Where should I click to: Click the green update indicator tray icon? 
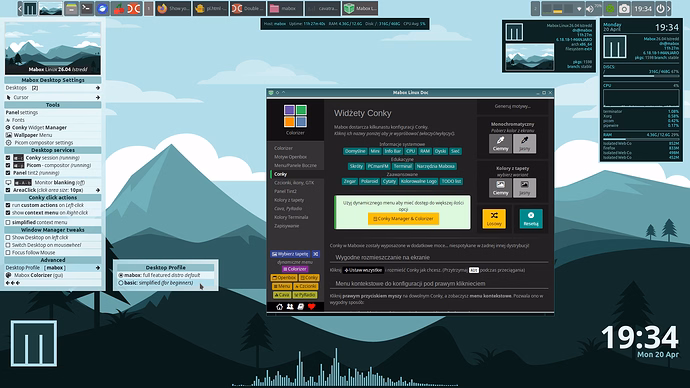click(610, 8)
